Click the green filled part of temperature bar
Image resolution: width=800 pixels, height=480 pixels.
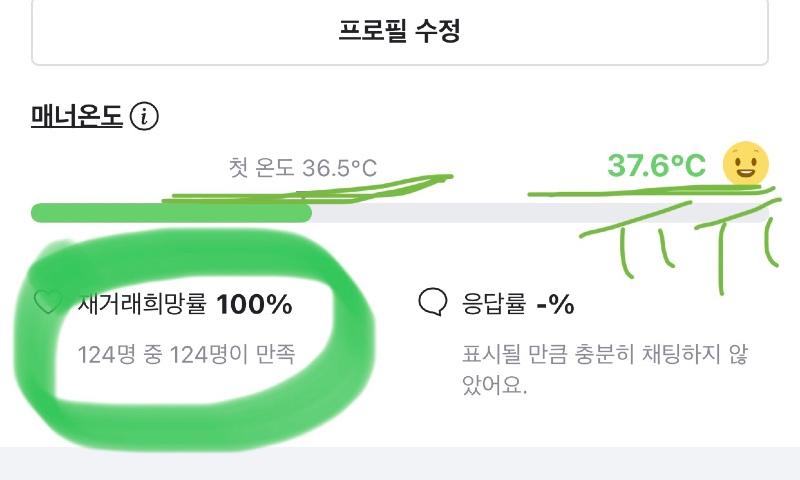(170, 212)
